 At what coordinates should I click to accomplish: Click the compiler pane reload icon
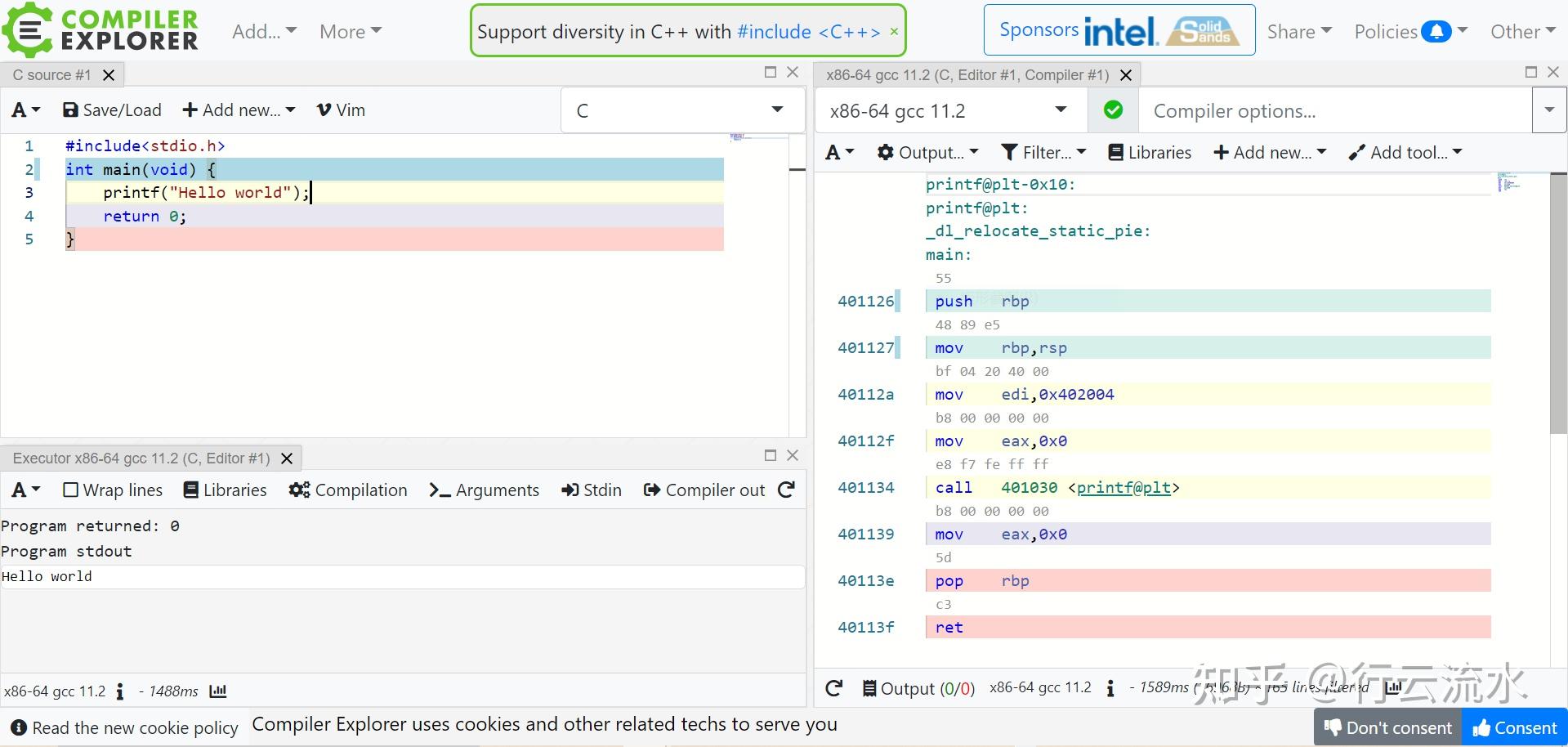pos(833,688)
